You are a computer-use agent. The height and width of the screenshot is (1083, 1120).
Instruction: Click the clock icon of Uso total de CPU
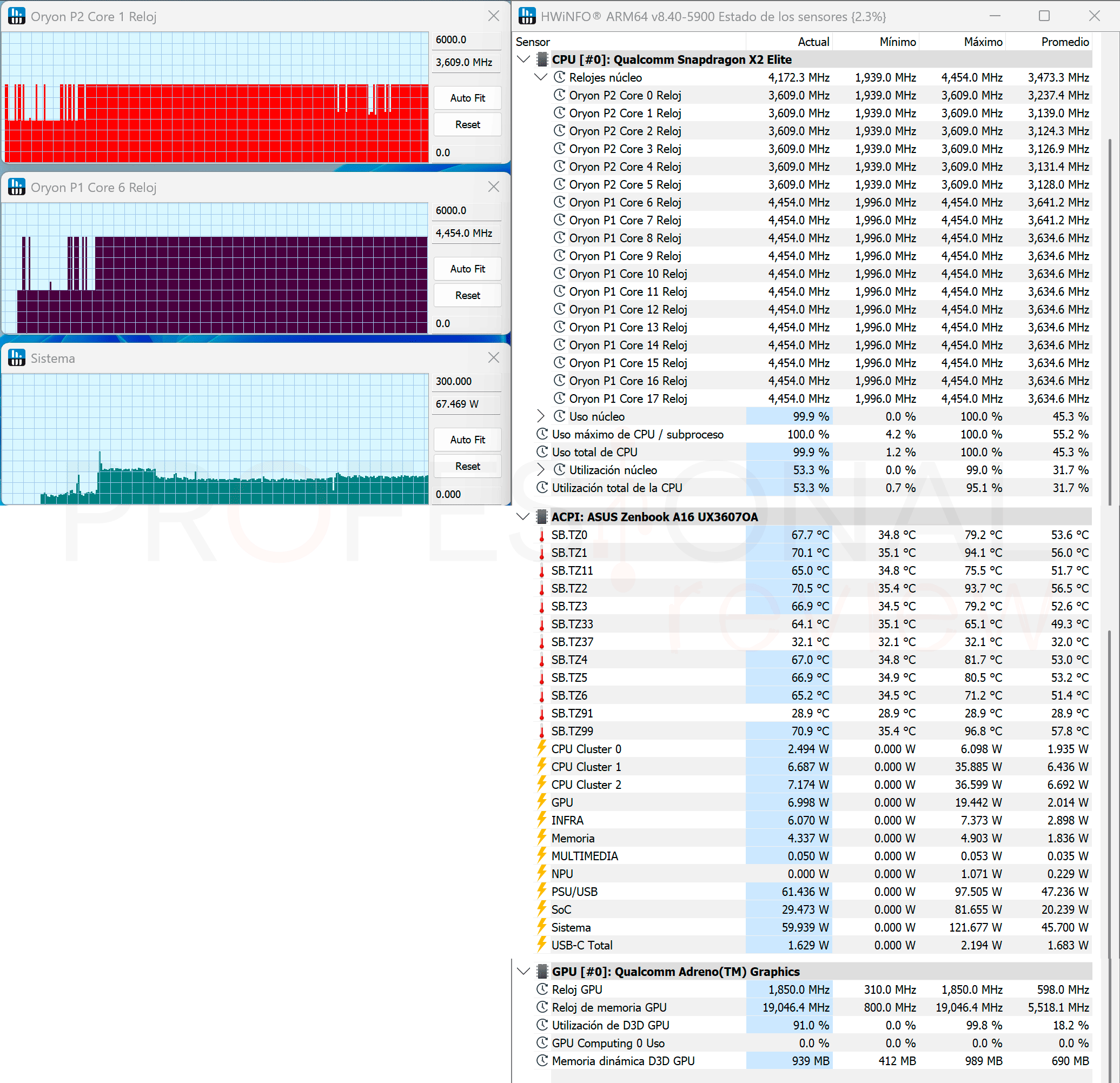[x=542, y=452]
